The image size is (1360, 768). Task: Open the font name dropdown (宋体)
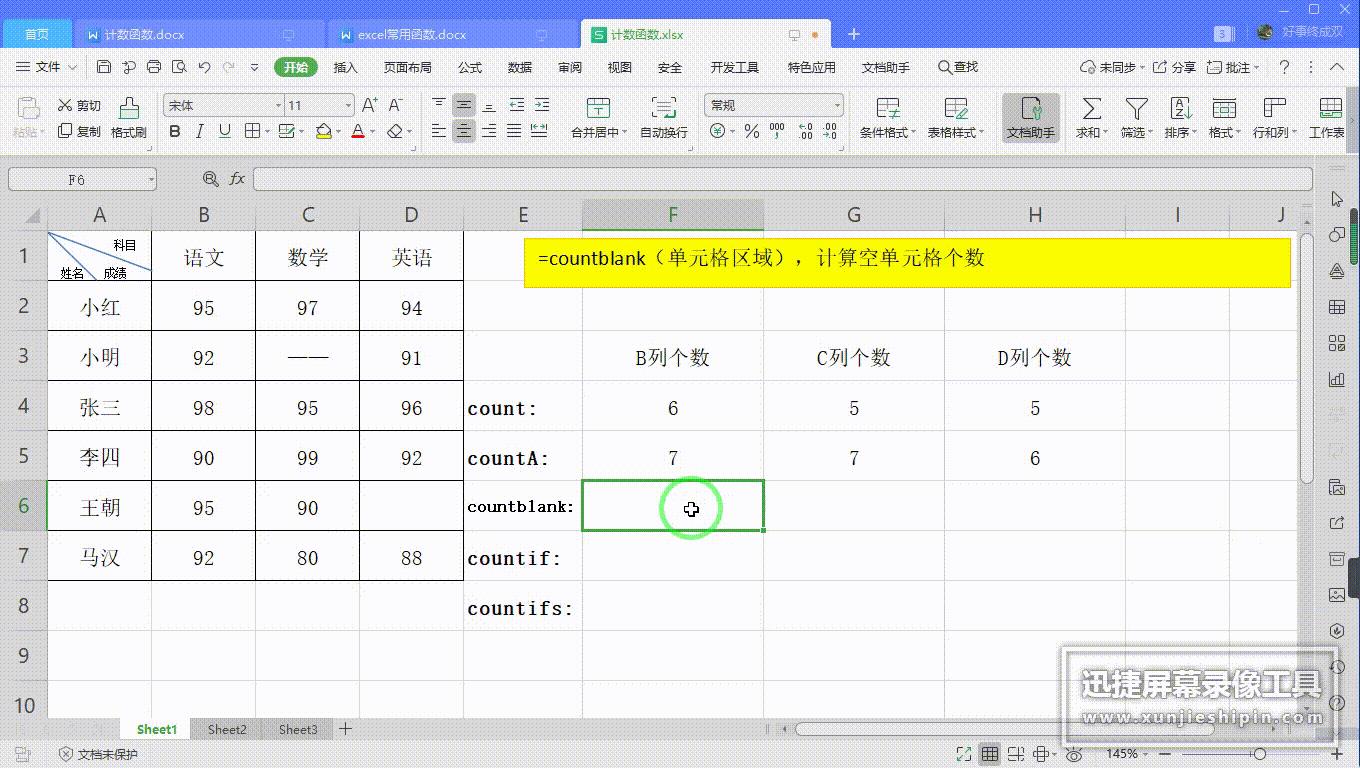tap(279, 105)
